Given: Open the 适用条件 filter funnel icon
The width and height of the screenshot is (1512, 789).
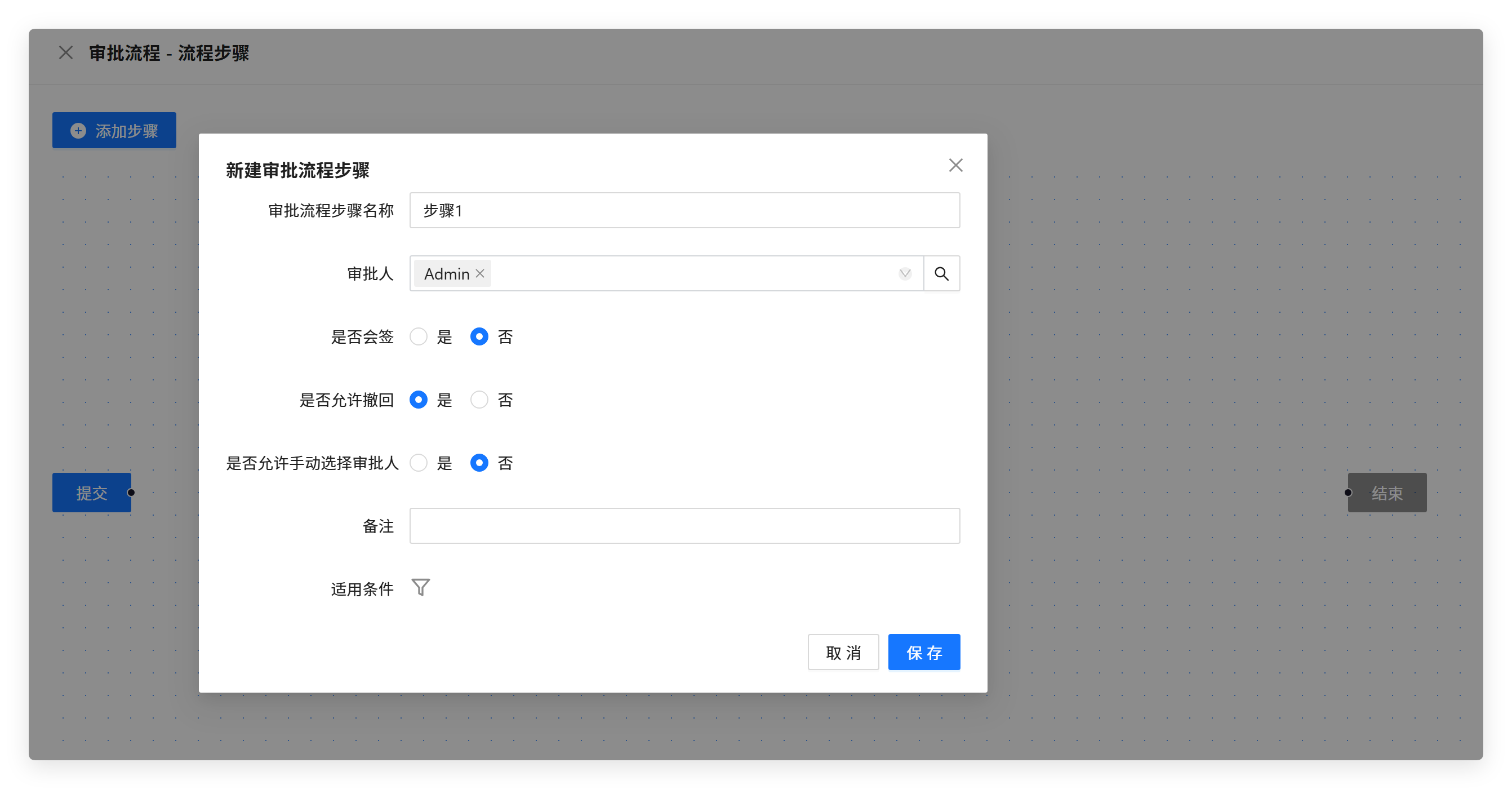Looking at the screenshot, I should pyautogui.click(x=420, y=588).
